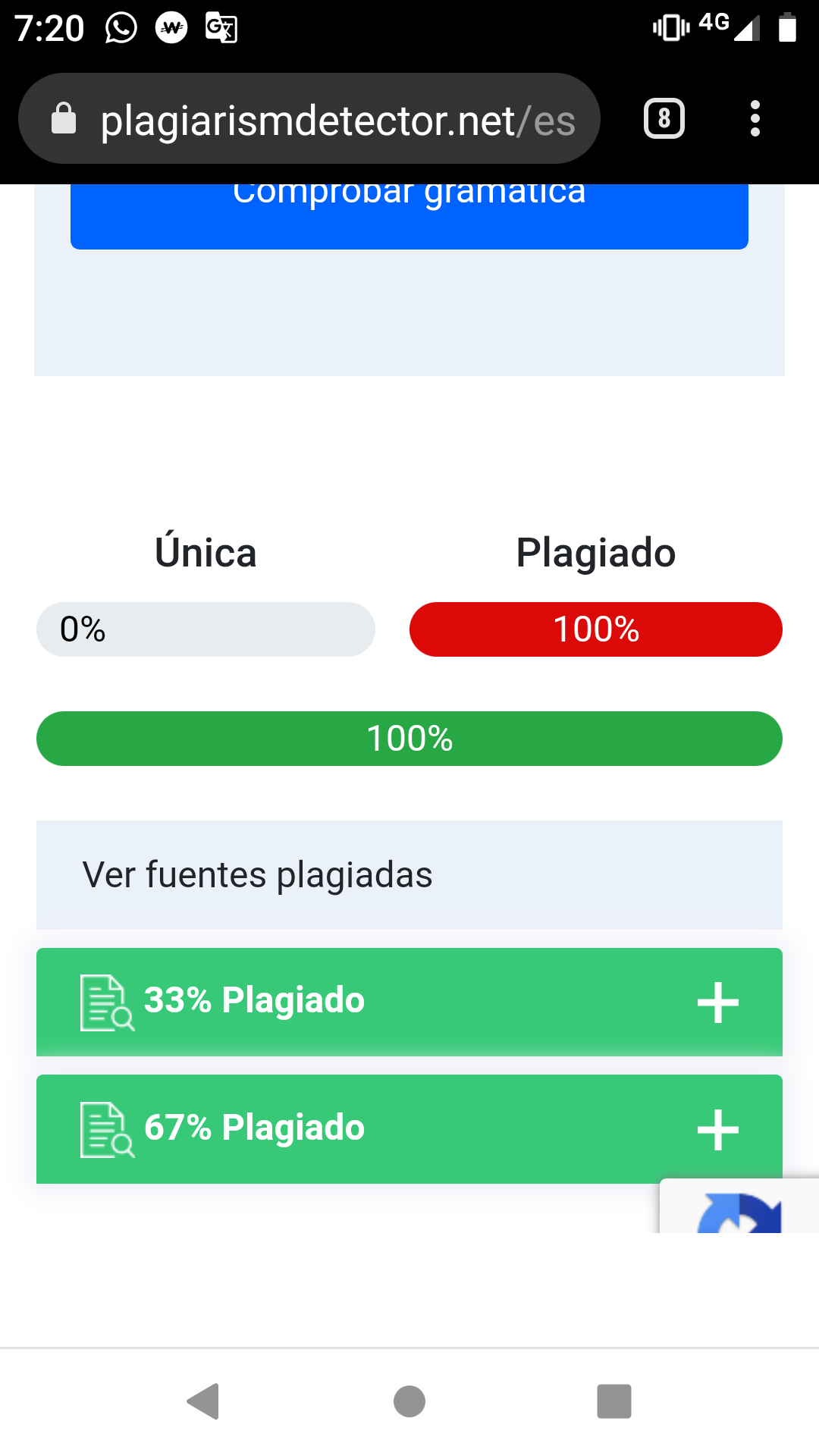This screenshot has height=1456, width=819.
Task: Tap the Android home button
Action: point(409,1401)
